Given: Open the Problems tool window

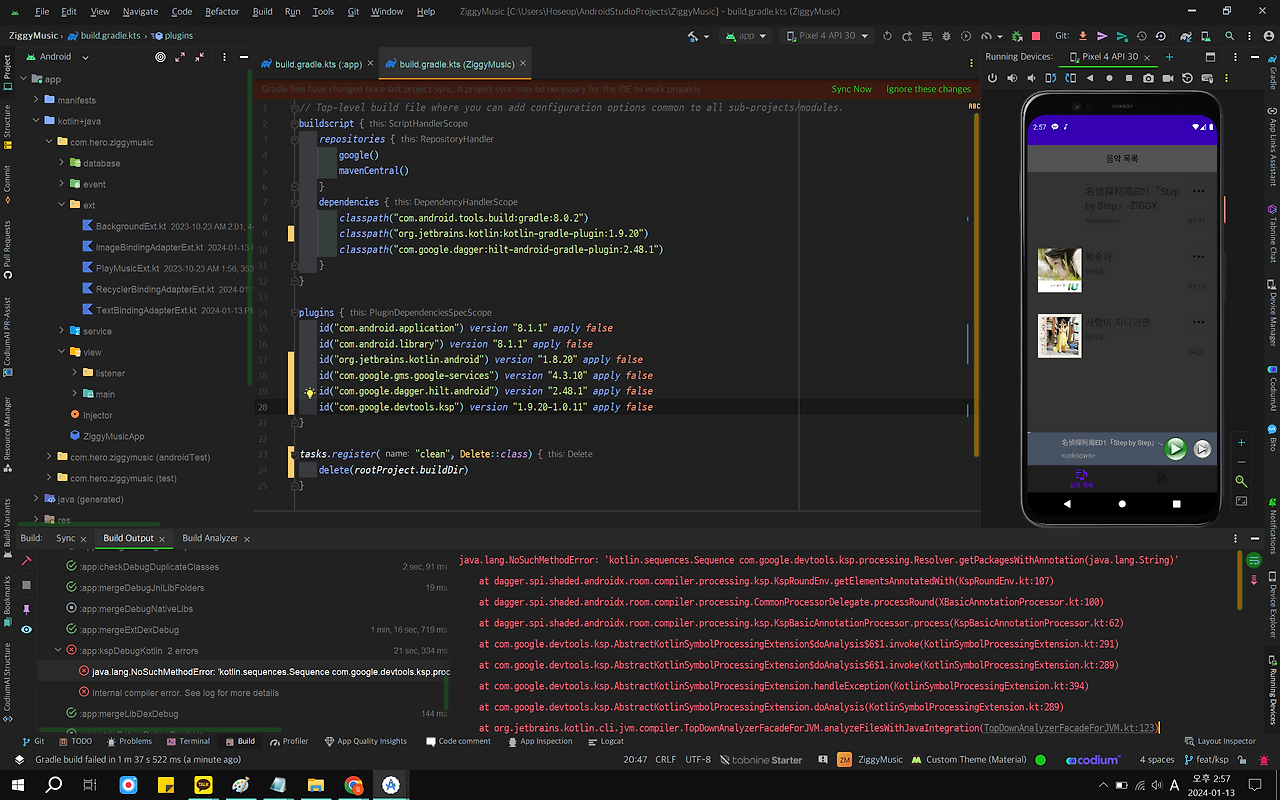Looking at the screenshot, I should (x=128, y=741).
